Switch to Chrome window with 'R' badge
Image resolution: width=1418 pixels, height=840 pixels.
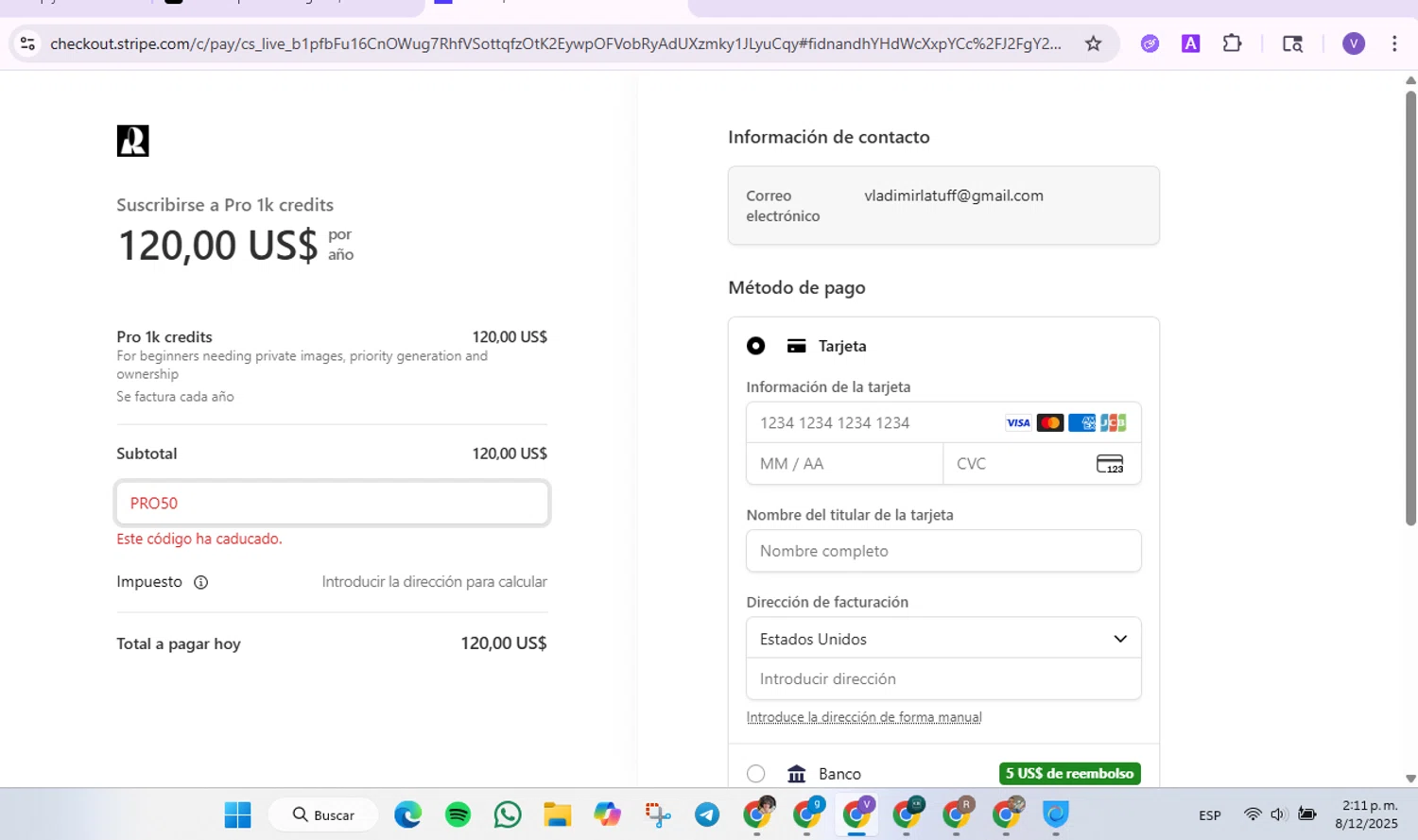pos(957,814)
